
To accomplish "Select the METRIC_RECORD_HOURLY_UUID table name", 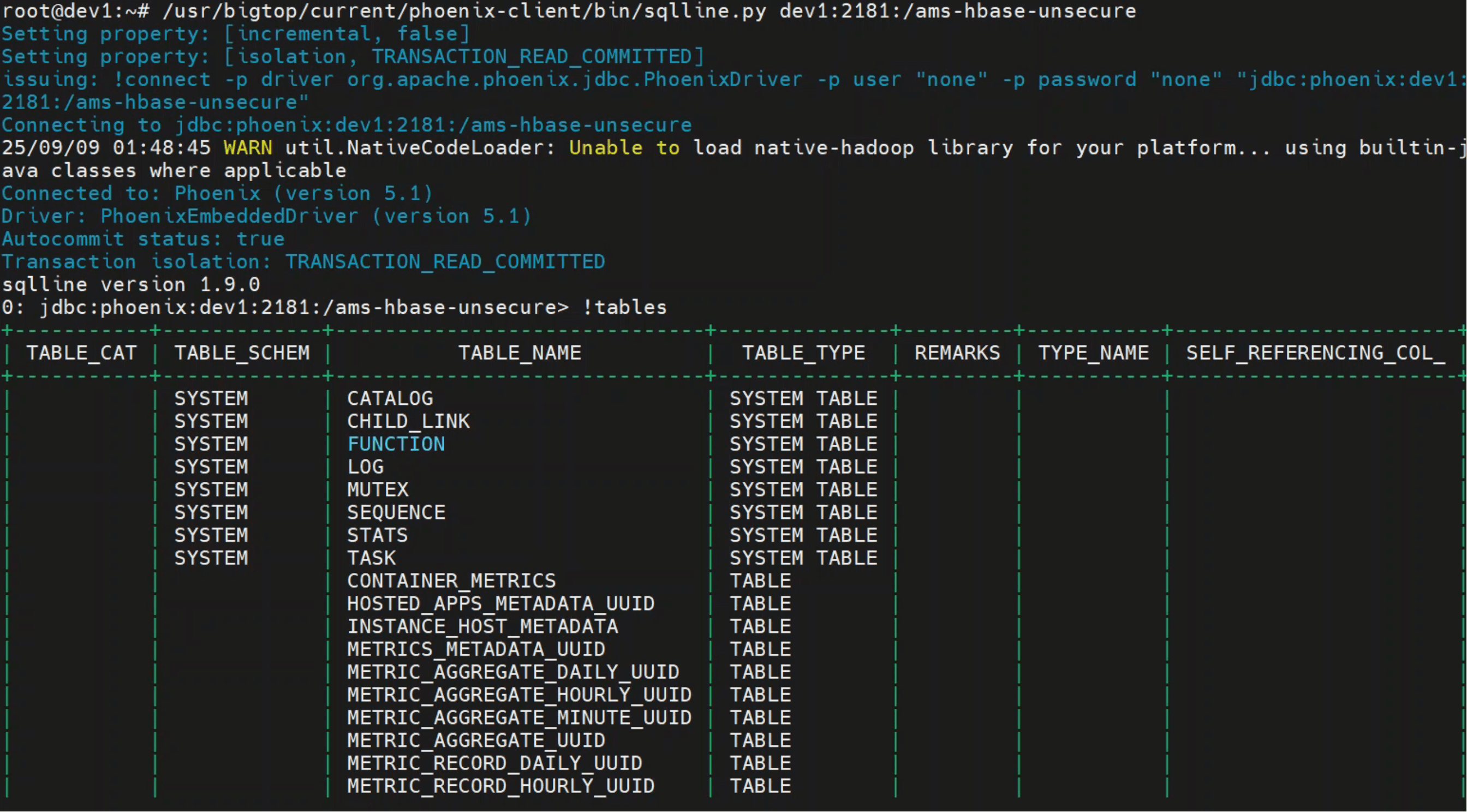I will tap(501, 786).
